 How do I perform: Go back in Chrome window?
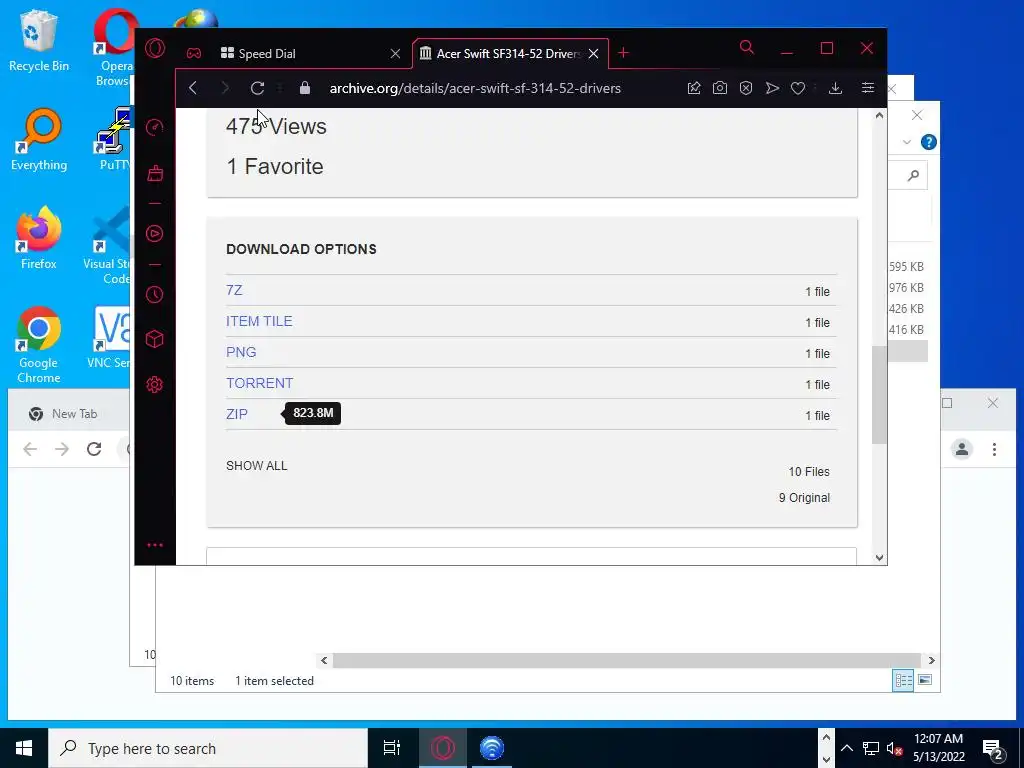tap(30, 449)
